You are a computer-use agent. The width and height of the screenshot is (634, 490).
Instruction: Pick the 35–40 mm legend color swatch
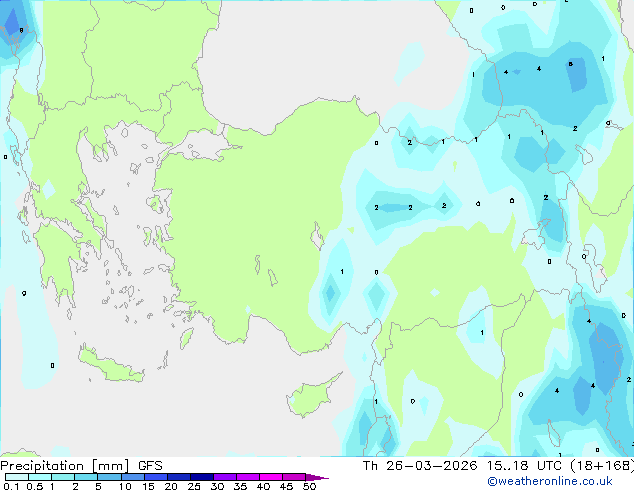(247, 477)
